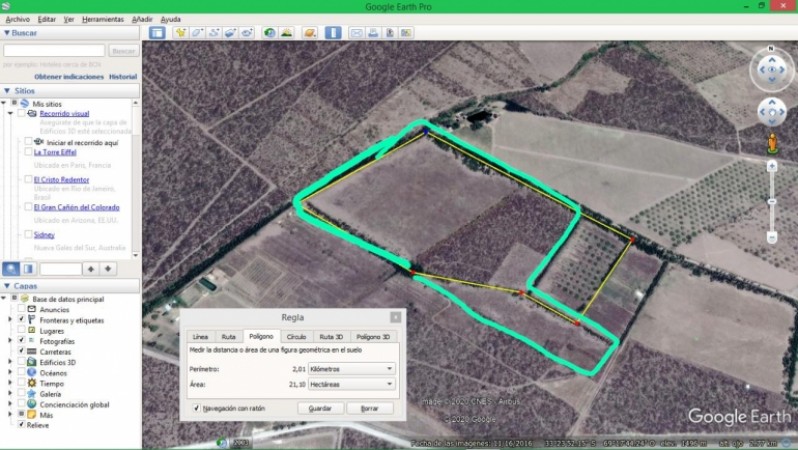The height and width of the screenshot is (450, 798).
Task: Collapse the Buscar panel
Action: pos(7,33)
